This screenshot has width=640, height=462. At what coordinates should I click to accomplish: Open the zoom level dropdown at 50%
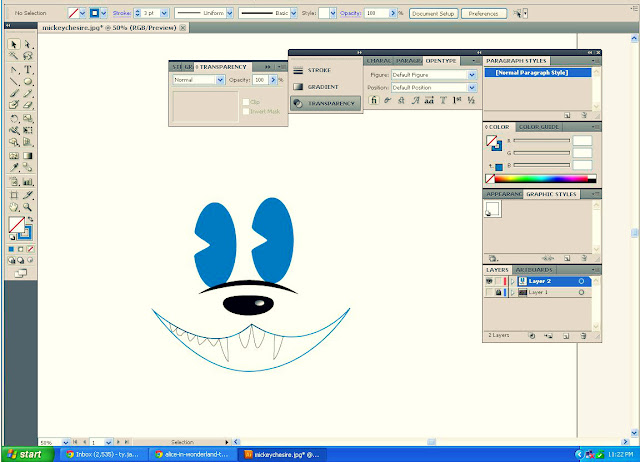click(65, 442)
